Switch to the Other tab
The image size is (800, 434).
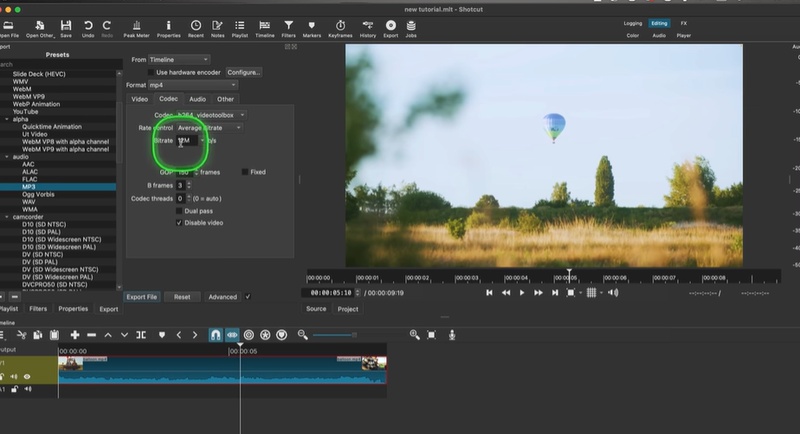(x=225, y=99)
